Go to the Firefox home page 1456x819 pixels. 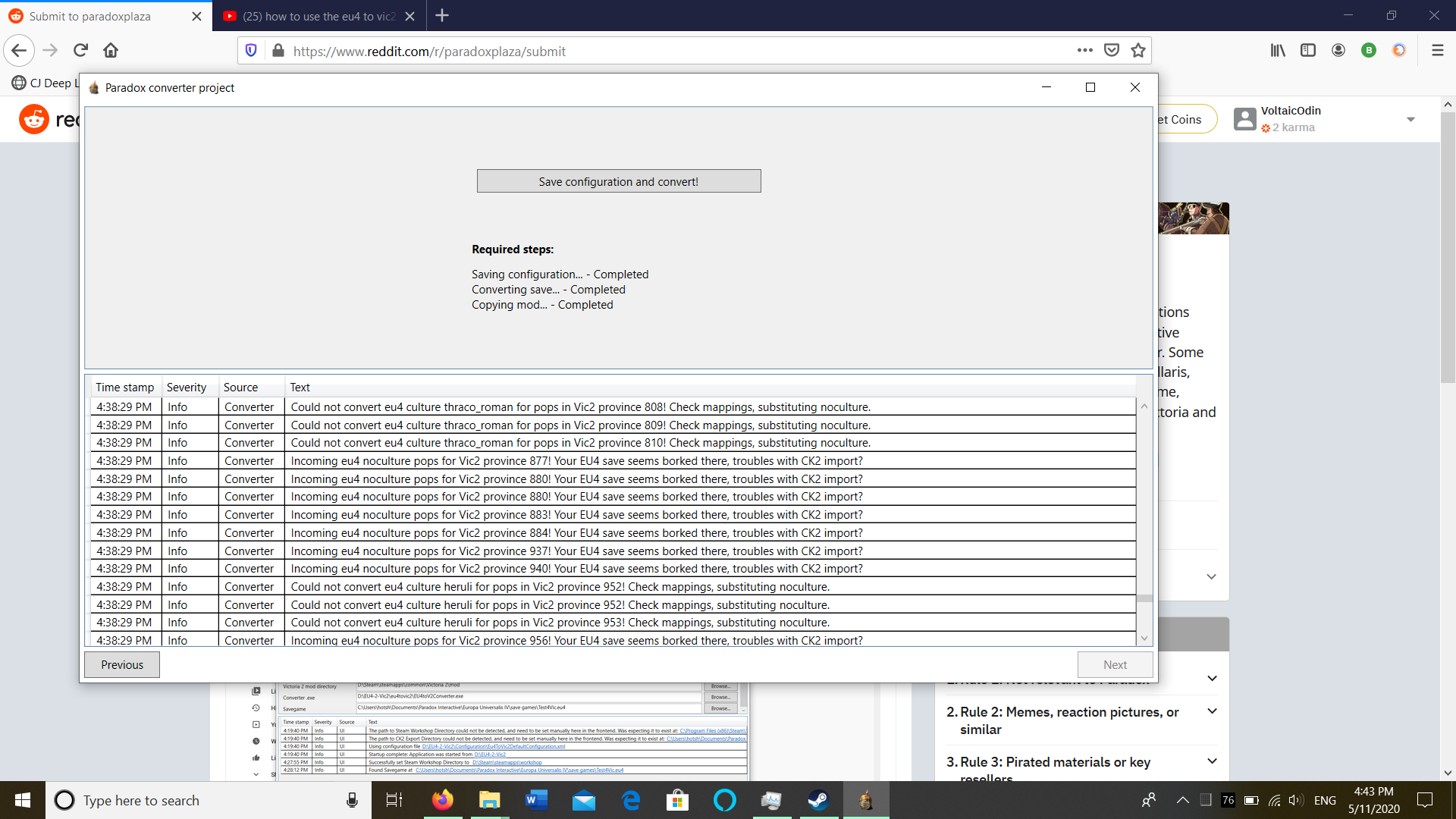click(x=111, y=51)
